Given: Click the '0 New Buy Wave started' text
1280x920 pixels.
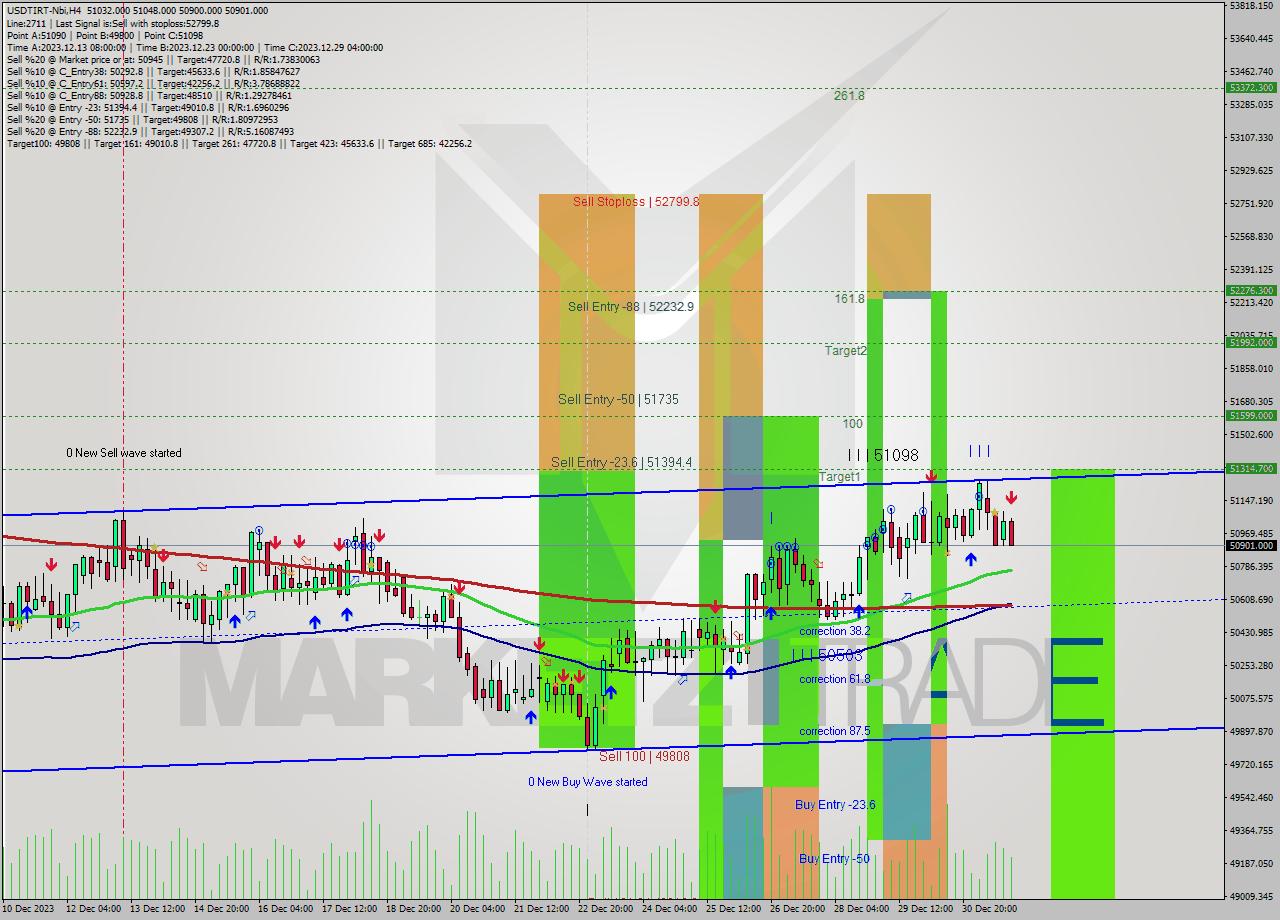Looking at the screenshot, I should pos(588,782).
